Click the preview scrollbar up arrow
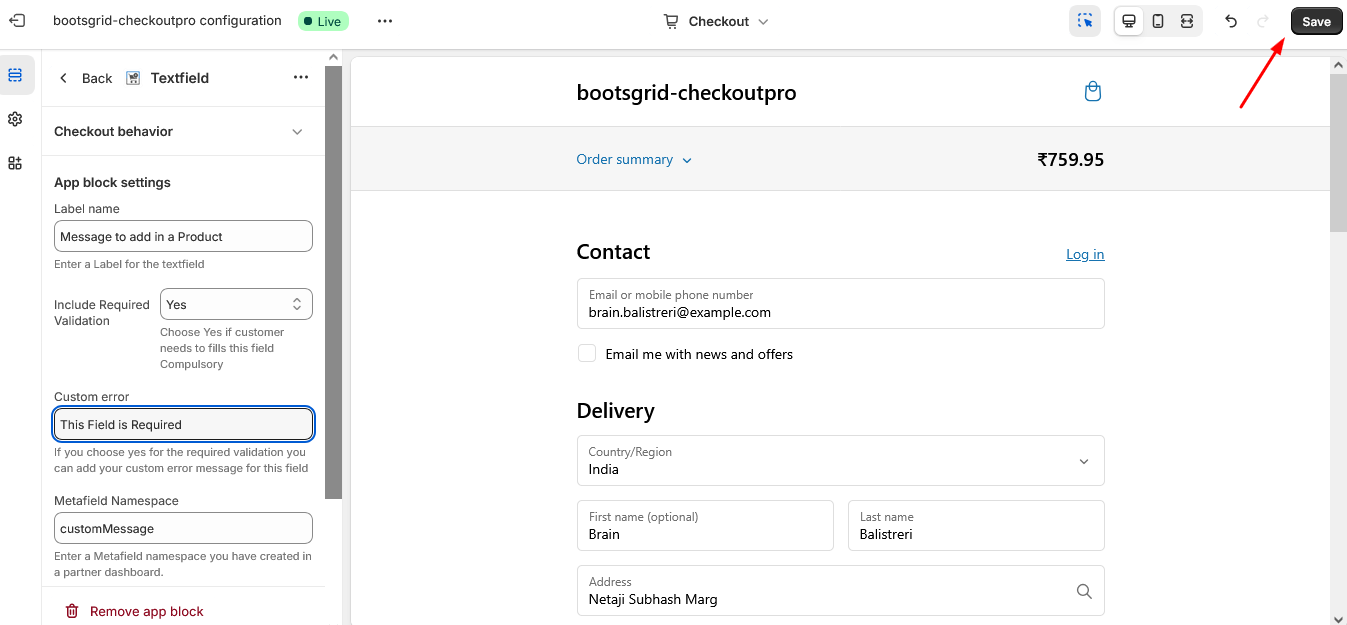 (1338, 64)
